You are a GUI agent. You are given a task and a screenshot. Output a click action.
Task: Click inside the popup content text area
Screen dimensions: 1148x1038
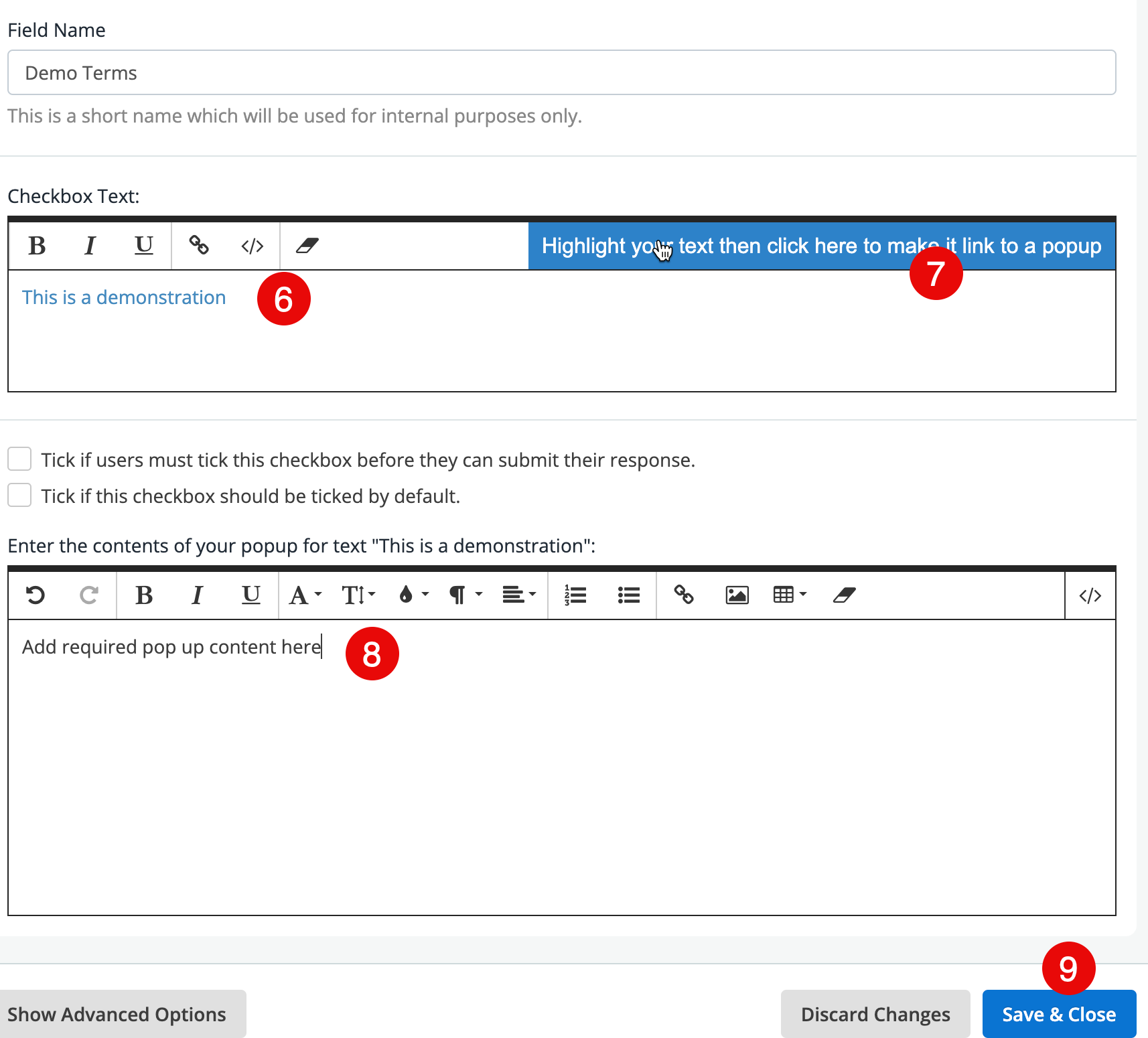(x=561, y=767)
